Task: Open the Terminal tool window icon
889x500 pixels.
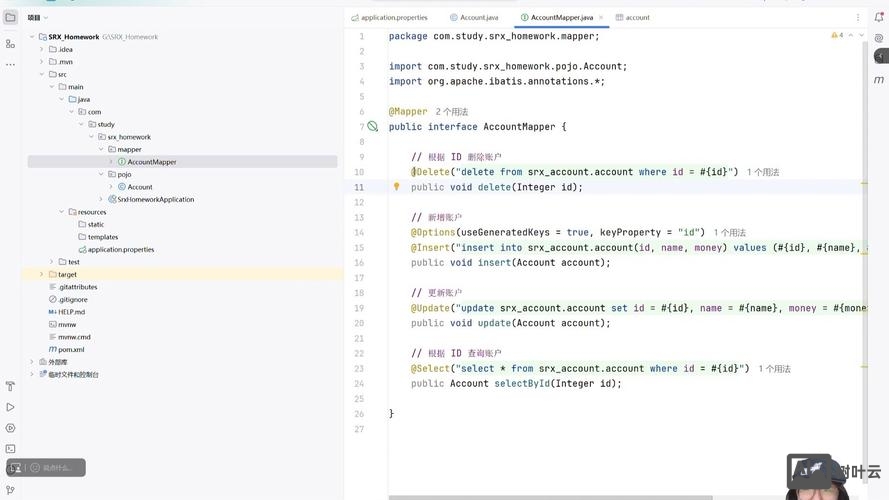Action: [x=10, y=449]
